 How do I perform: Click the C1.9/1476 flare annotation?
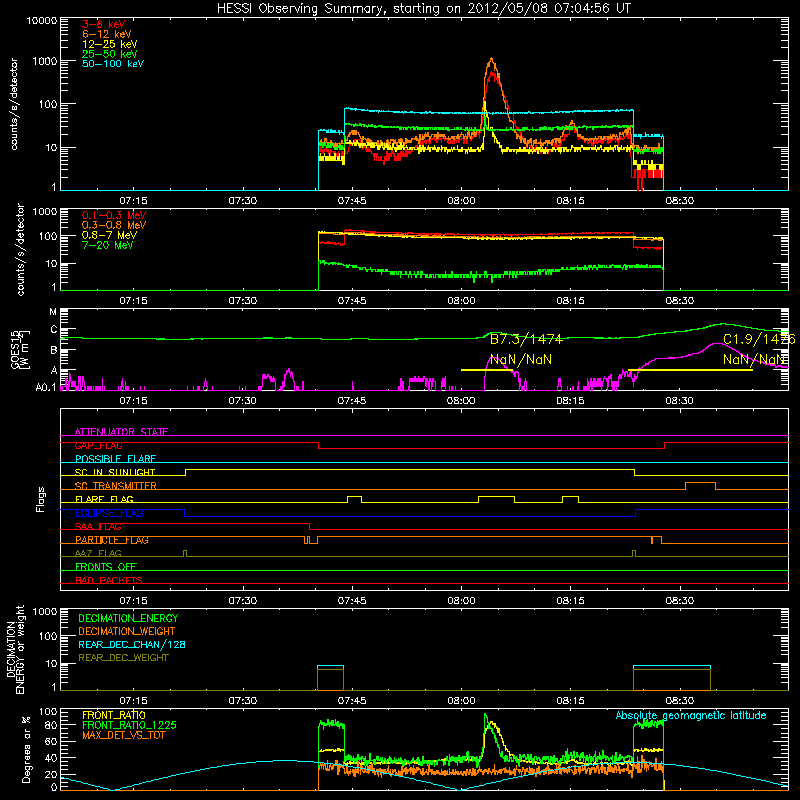759,339
